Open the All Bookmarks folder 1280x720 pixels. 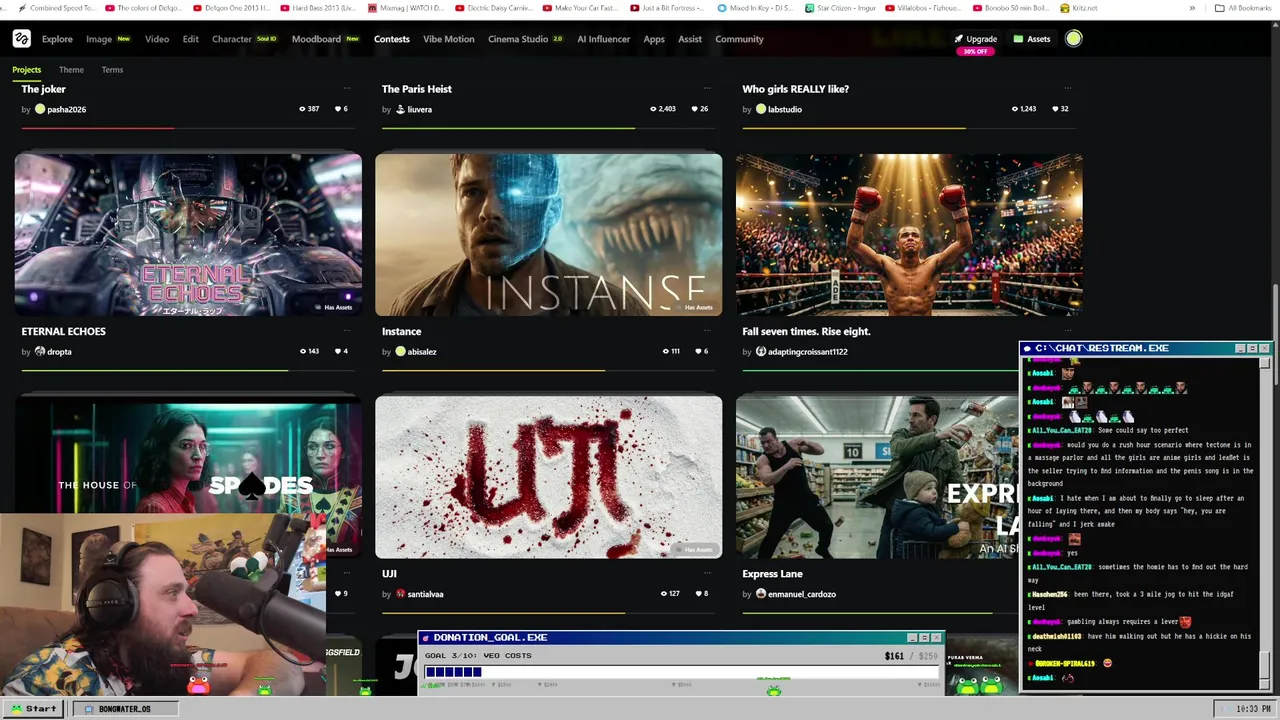pyautogui.click(x=1243, y=8)
